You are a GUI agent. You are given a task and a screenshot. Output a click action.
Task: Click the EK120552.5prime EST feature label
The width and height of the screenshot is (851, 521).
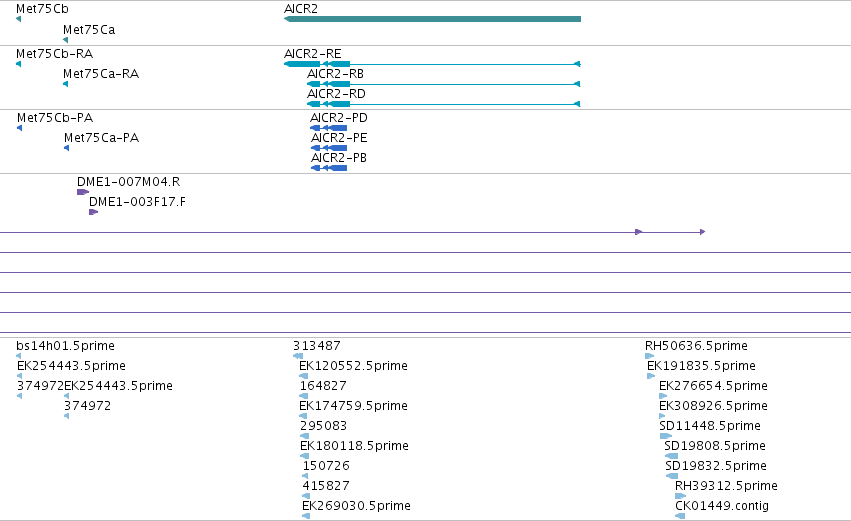click(353, 366)
